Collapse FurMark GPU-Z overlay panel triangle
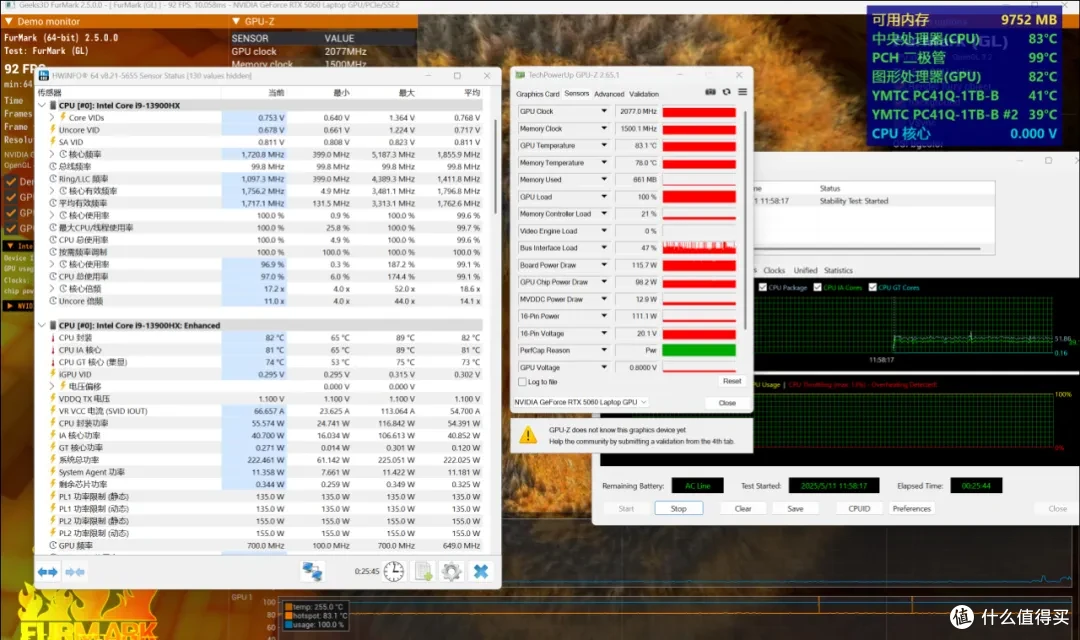This screenshot has width=1080, height=640. [236, 21]
